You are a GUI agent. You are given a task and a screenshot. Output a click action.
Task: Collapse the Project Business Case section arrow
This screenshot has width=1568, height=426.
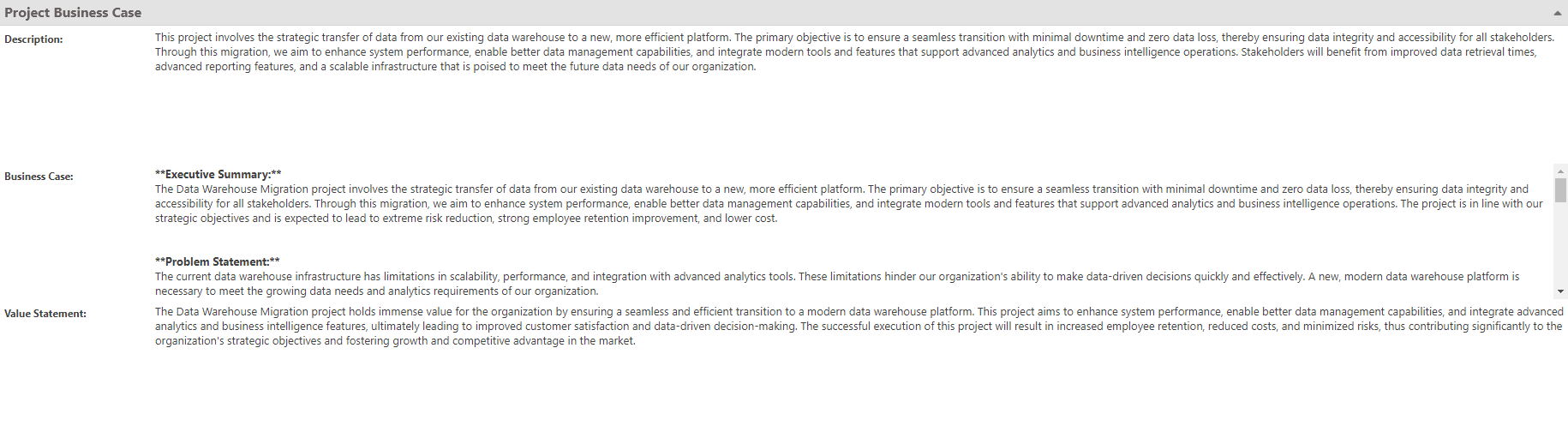[x=1557, y=13]
